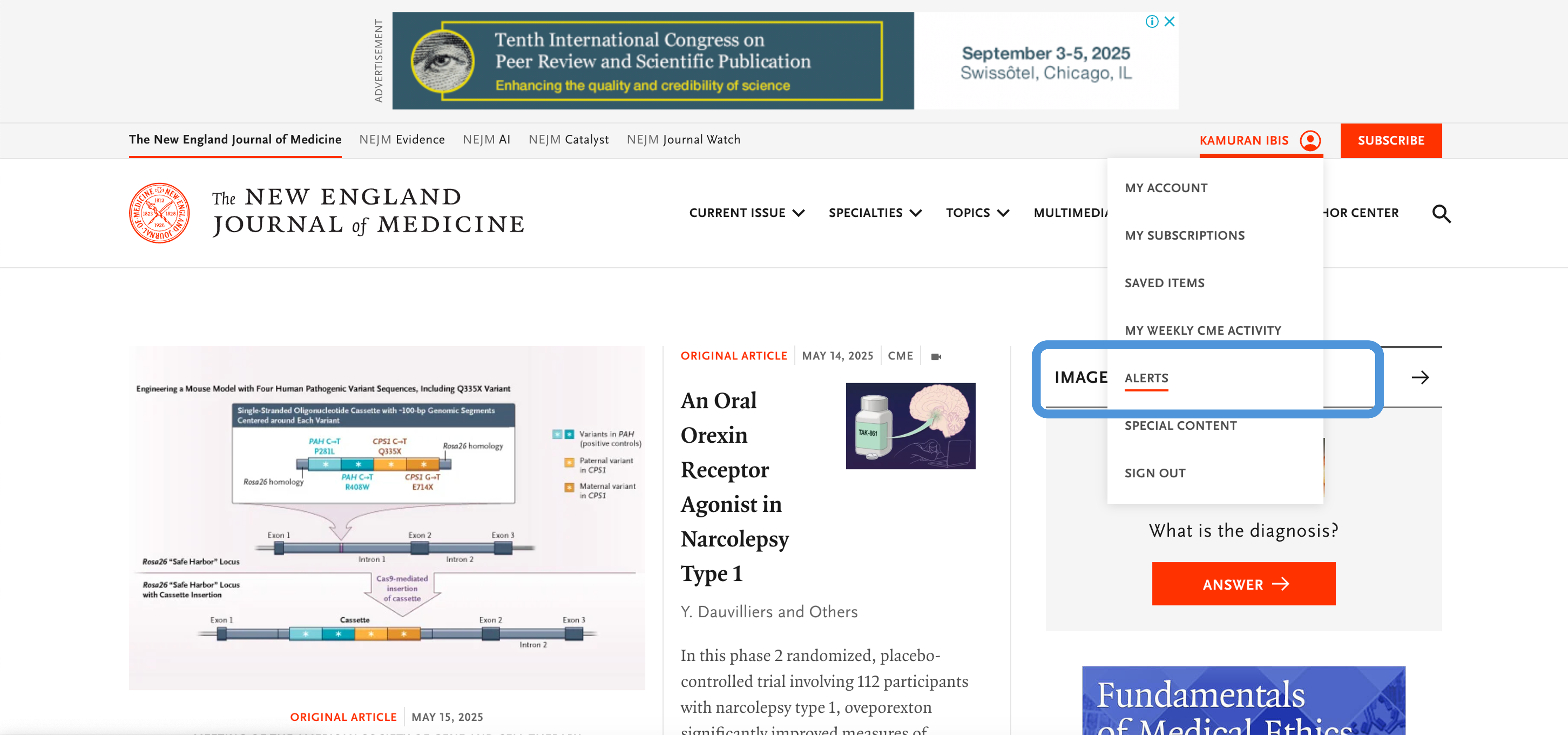Image resolution: width=1568 pixels, height=735 pixels.
Task: Click the Peer Review Congress ad banner
Action: coord(785,61)
